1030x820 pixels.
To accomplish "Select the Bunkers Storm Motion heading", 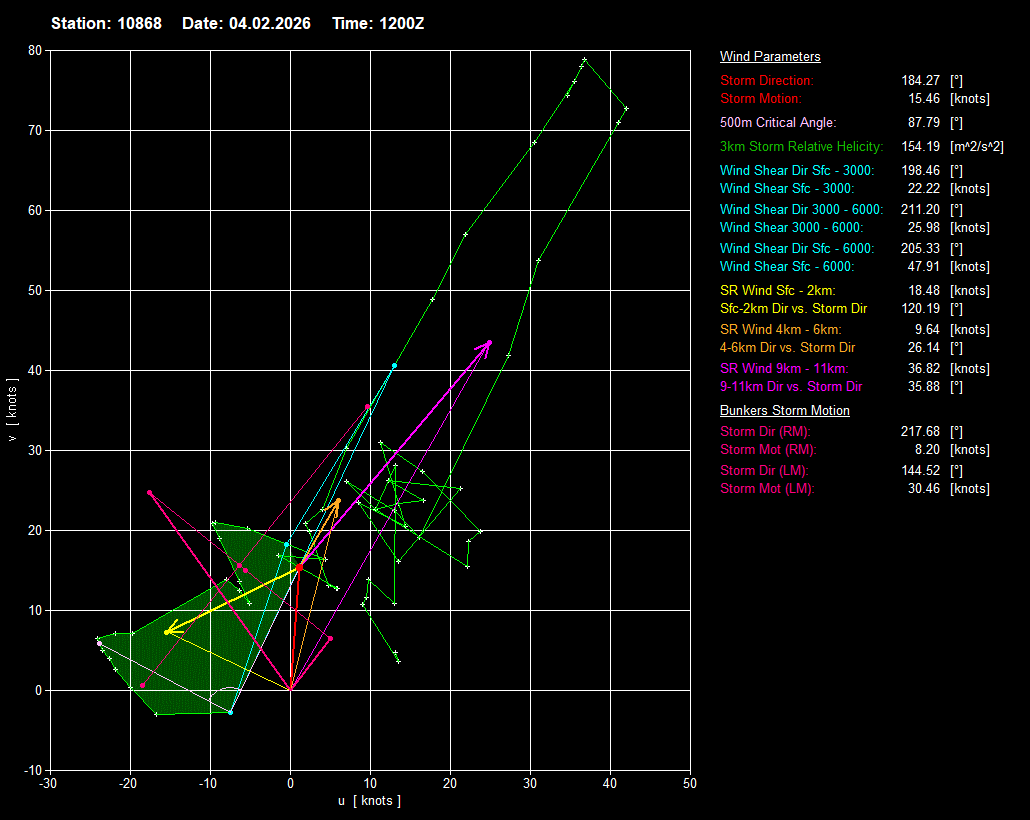I will (784, 410).
